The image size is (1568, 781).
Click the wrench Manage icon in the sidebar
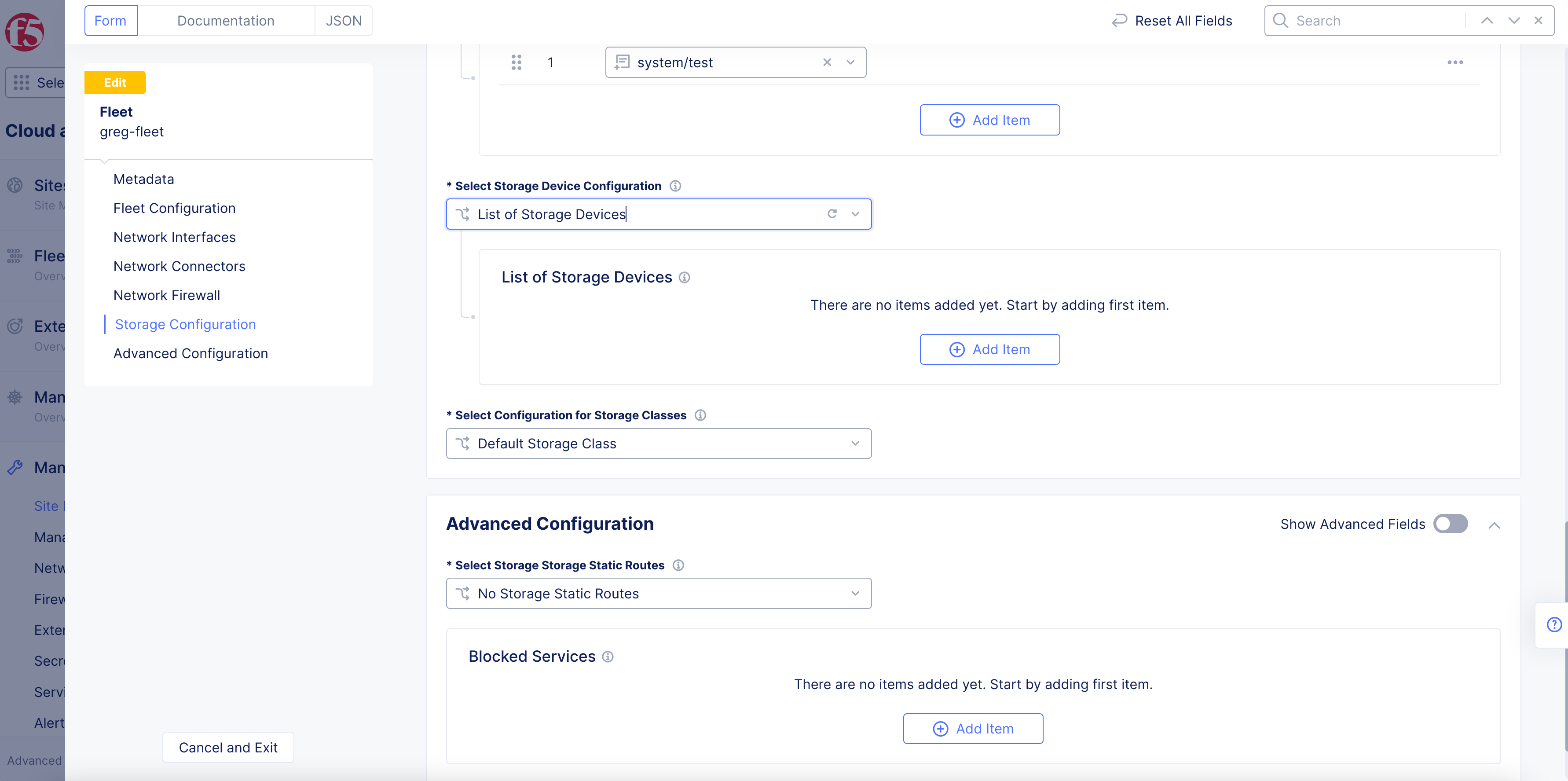pyautogui.click(x=15, y=467)
